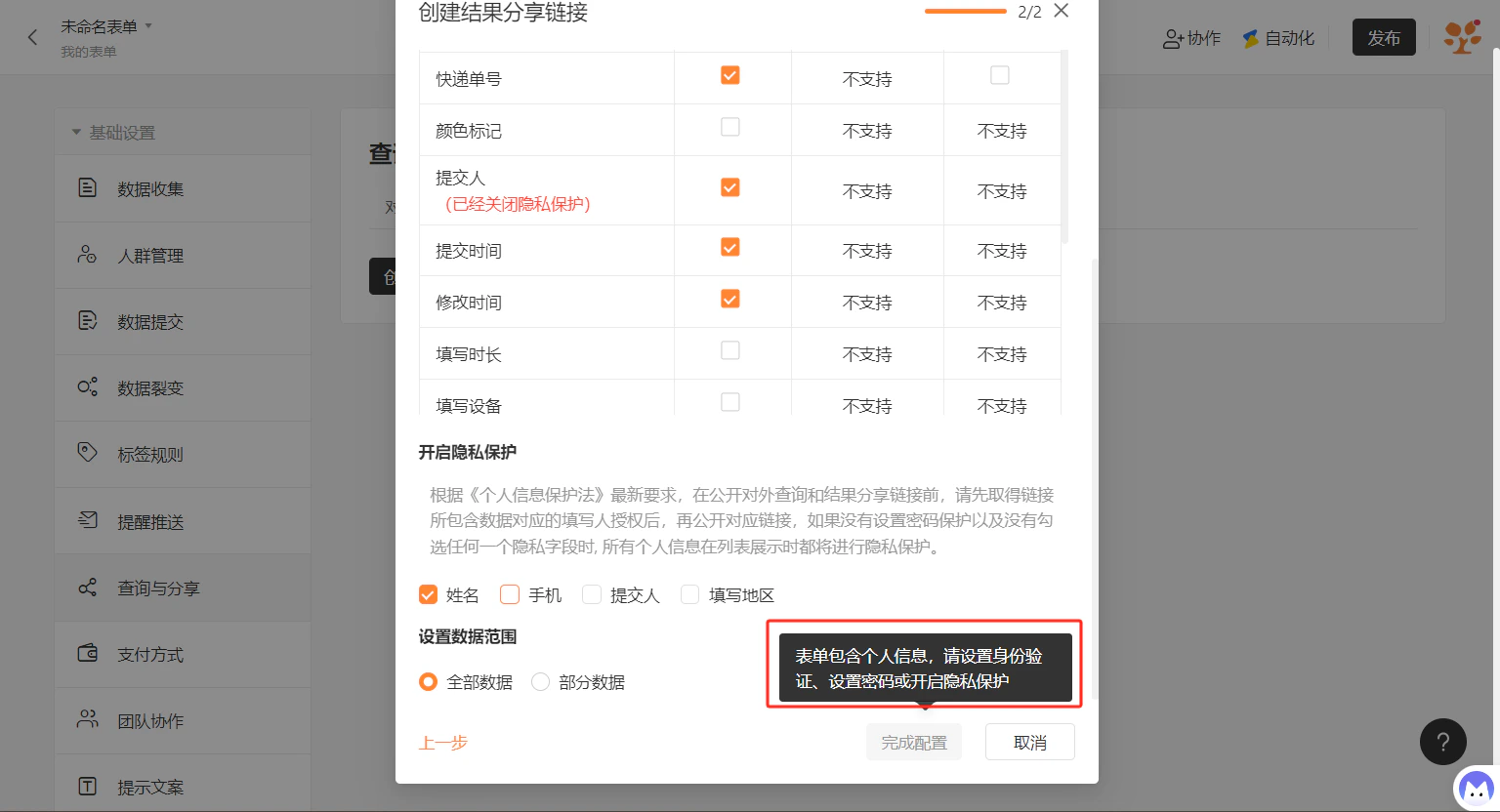This screenshot has width=1500, height=812.
Task: Click the 查询与分享 share icon
Action: [87, 587]
